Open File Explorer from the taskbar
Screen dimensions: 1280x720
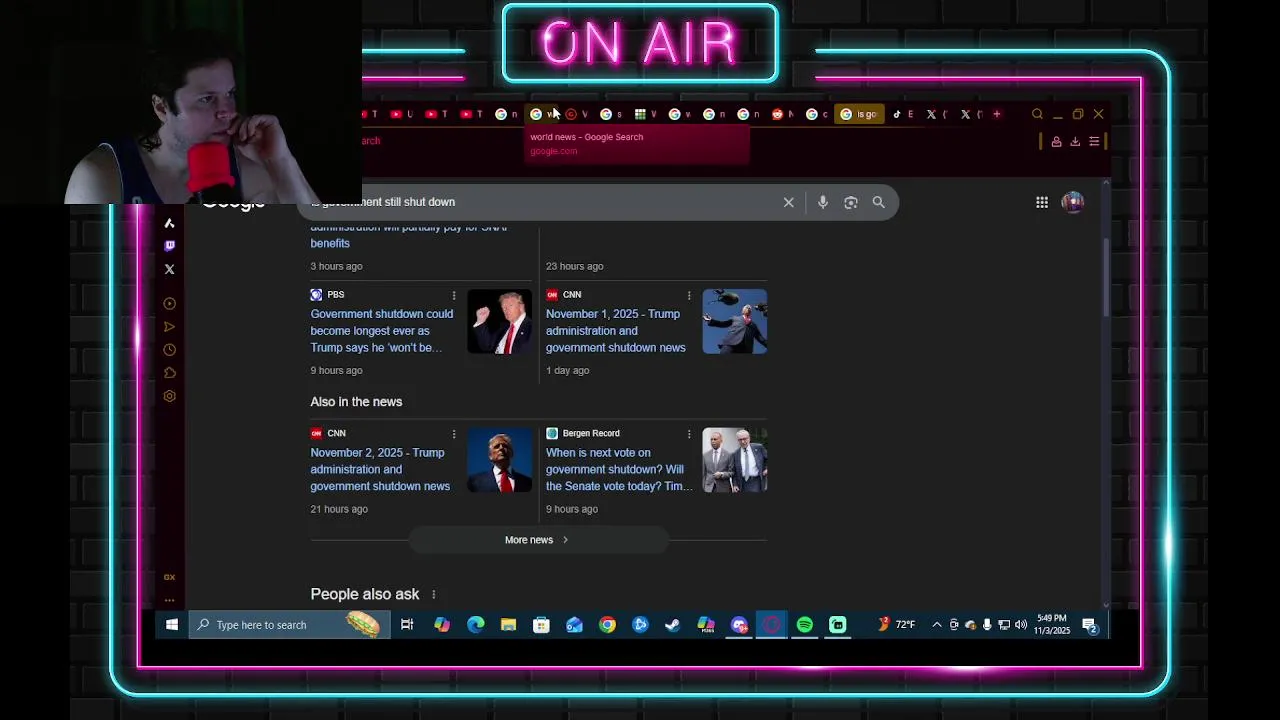[508, 625]
